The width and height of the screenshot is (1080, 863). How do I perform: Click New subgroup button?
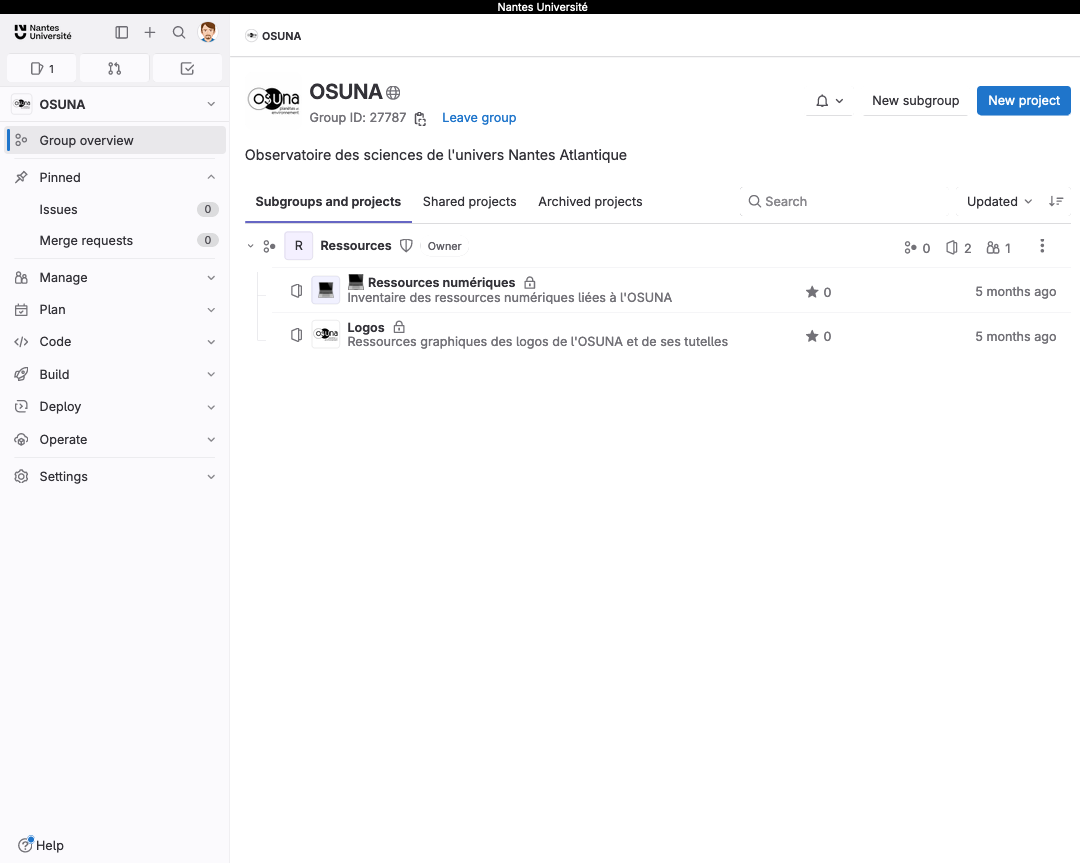915,101
